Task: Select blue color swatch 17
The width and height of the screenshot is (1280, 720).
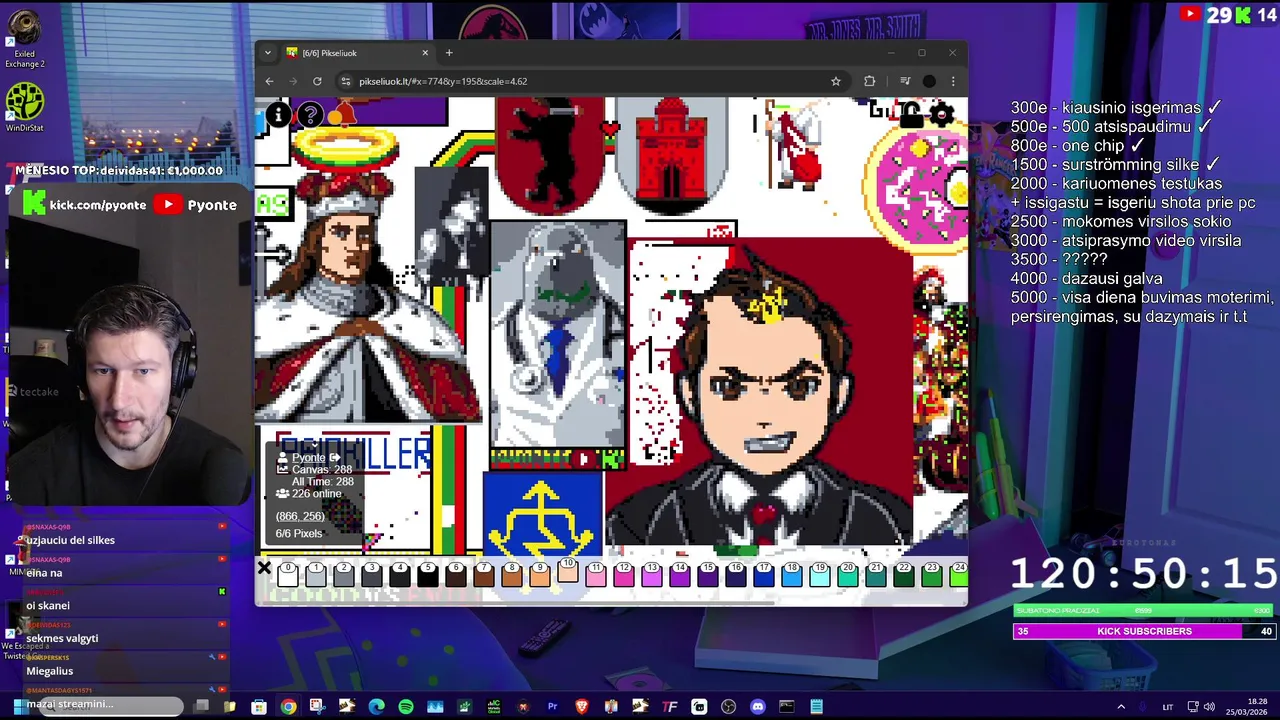Action: coord(764,573)
